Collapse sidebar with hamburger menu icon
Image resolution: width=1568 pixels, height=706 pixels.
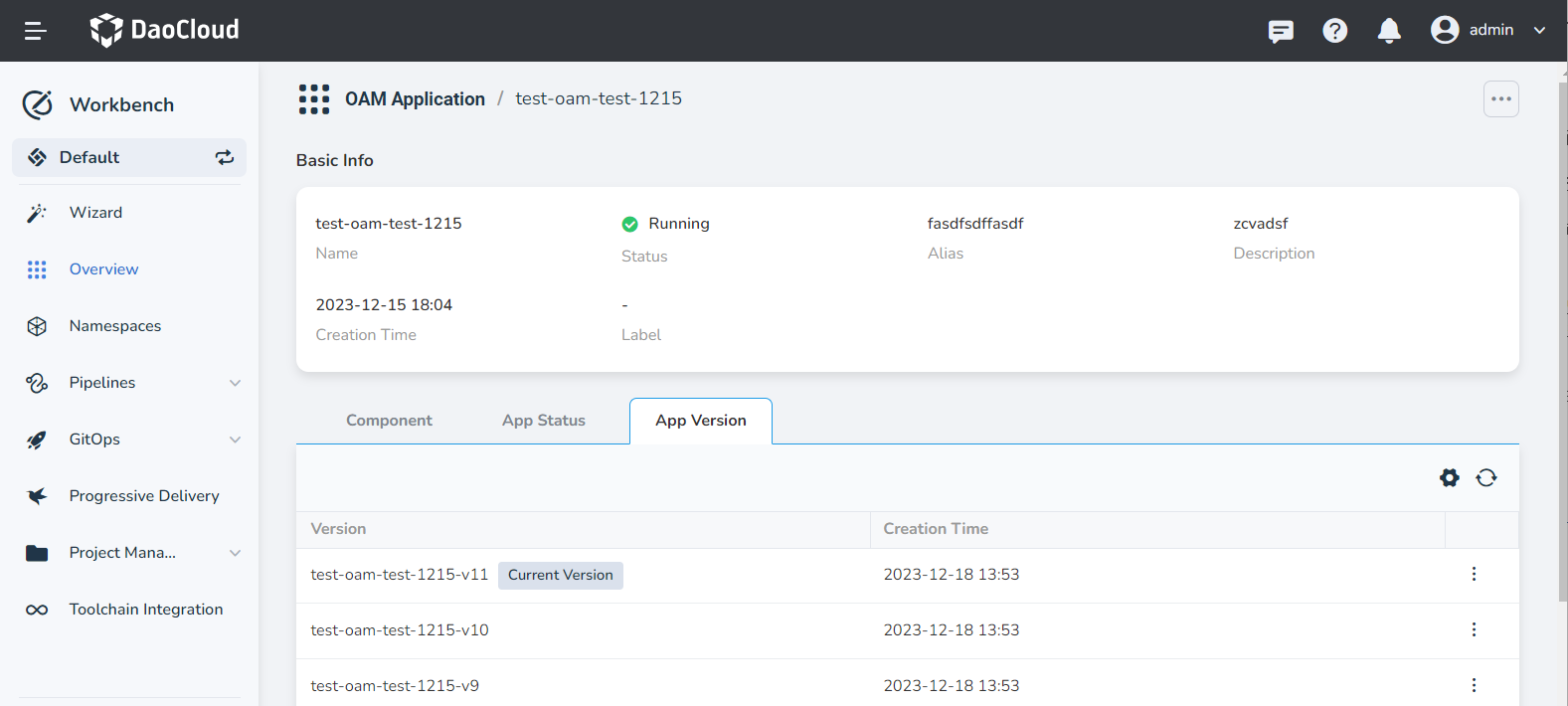click(x=36, y=31)
